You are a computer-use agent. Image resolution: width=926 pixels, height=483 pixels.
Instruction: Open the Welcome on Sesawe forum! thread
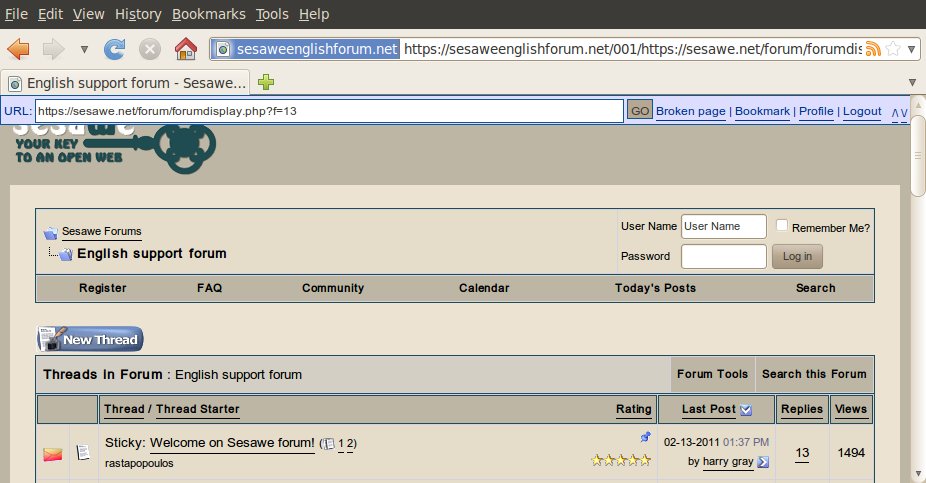pyautogui.click(x=232, y=443)
